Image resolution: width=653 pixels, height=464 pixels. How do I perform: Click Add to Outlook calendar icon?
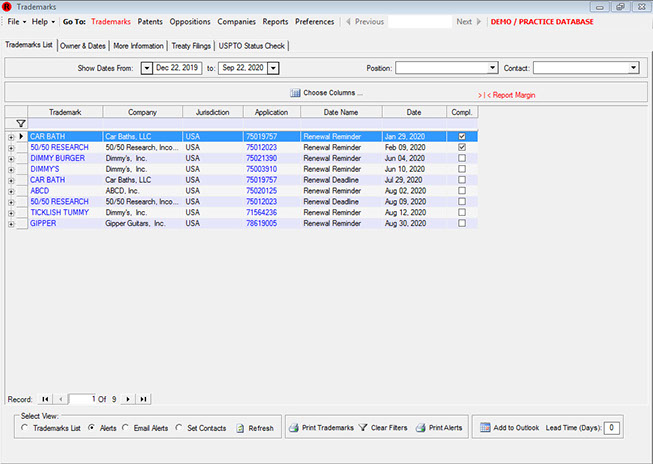485,428
